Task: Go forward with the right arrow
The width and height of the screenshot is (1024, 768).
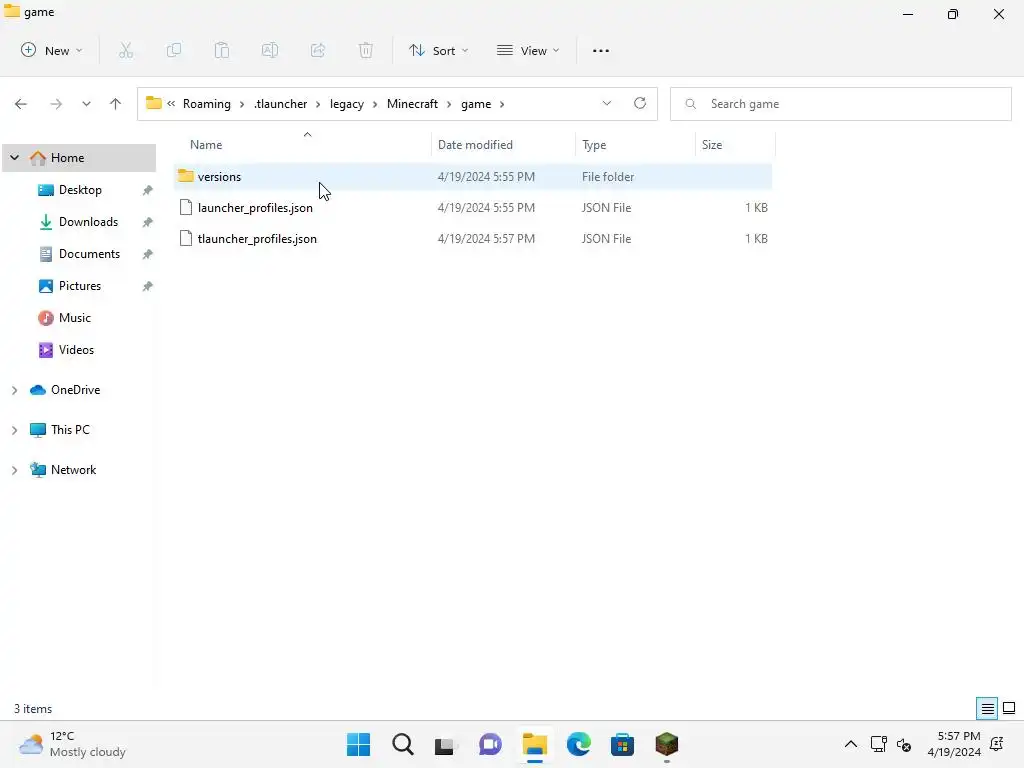Action: pos(56,104)
